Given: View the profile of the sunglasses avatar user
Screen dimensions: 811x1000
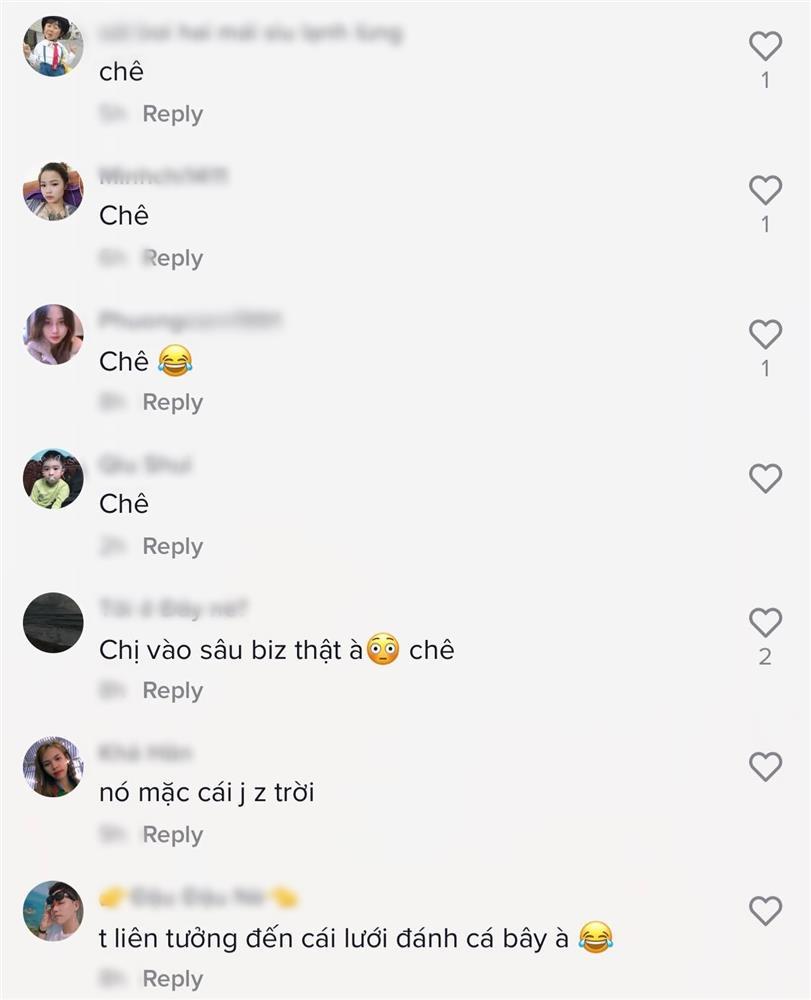Looking at the screenshot, I should coord(53,911).
